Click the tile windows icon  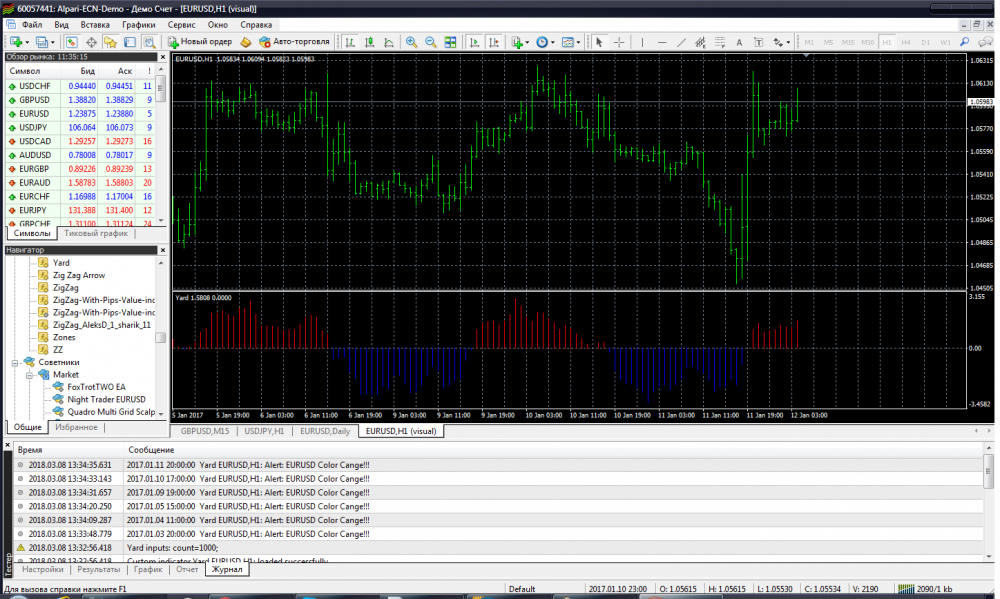point(450,42)
